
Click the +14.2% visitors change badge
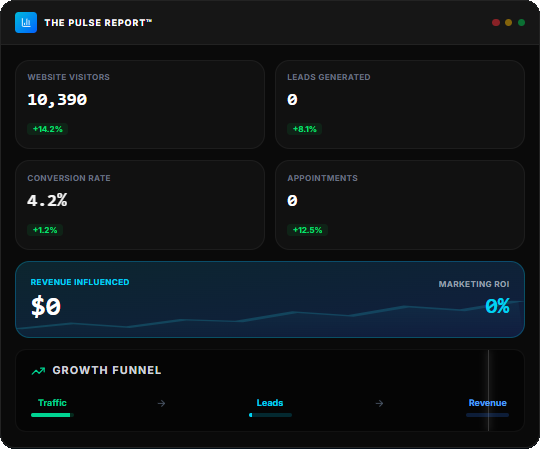(48, 129)
